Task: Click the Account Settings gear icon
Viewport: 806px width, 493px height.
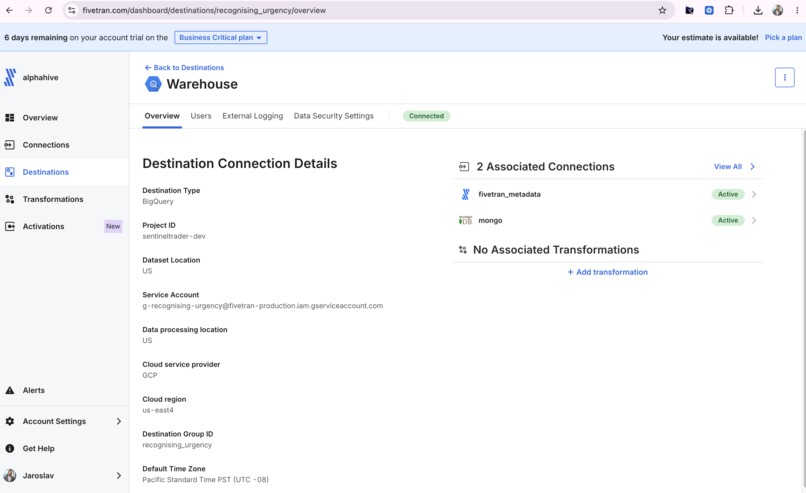Action: pos(10,422)
